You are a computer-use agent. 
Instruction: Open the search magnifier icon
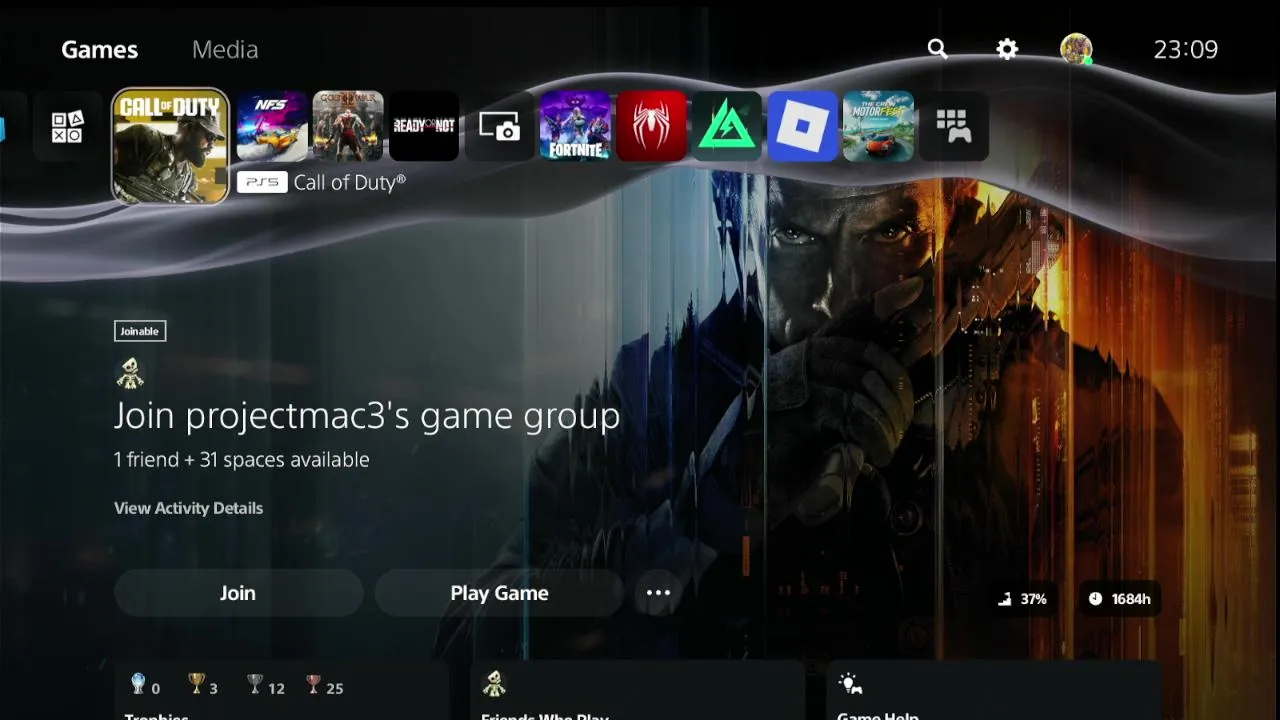point(937,49)
